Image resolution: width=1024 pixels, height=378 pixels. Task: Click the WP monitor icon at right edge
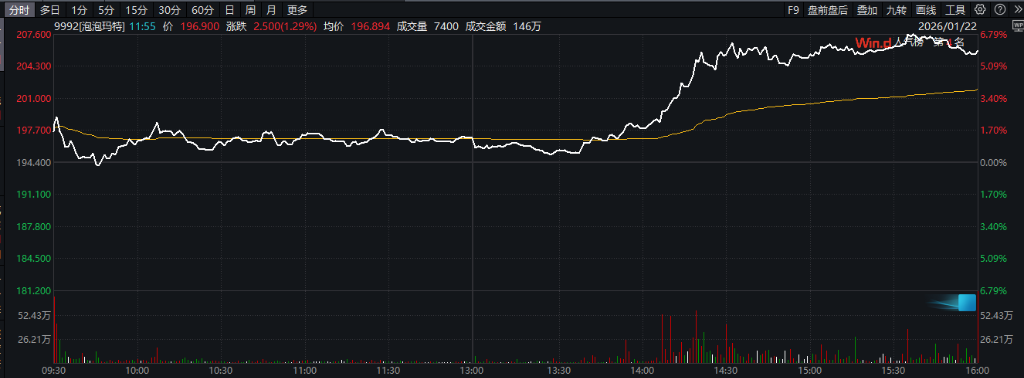pos(1019,25)
